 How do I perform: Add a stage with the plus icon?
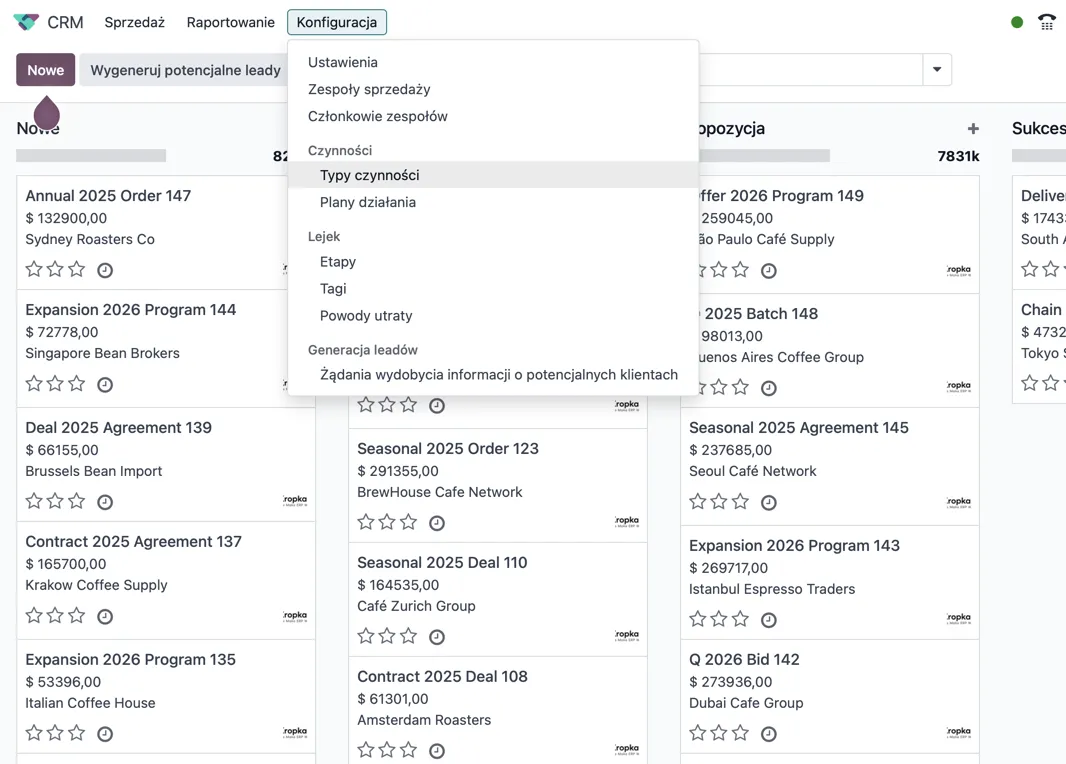coord(974,128)
